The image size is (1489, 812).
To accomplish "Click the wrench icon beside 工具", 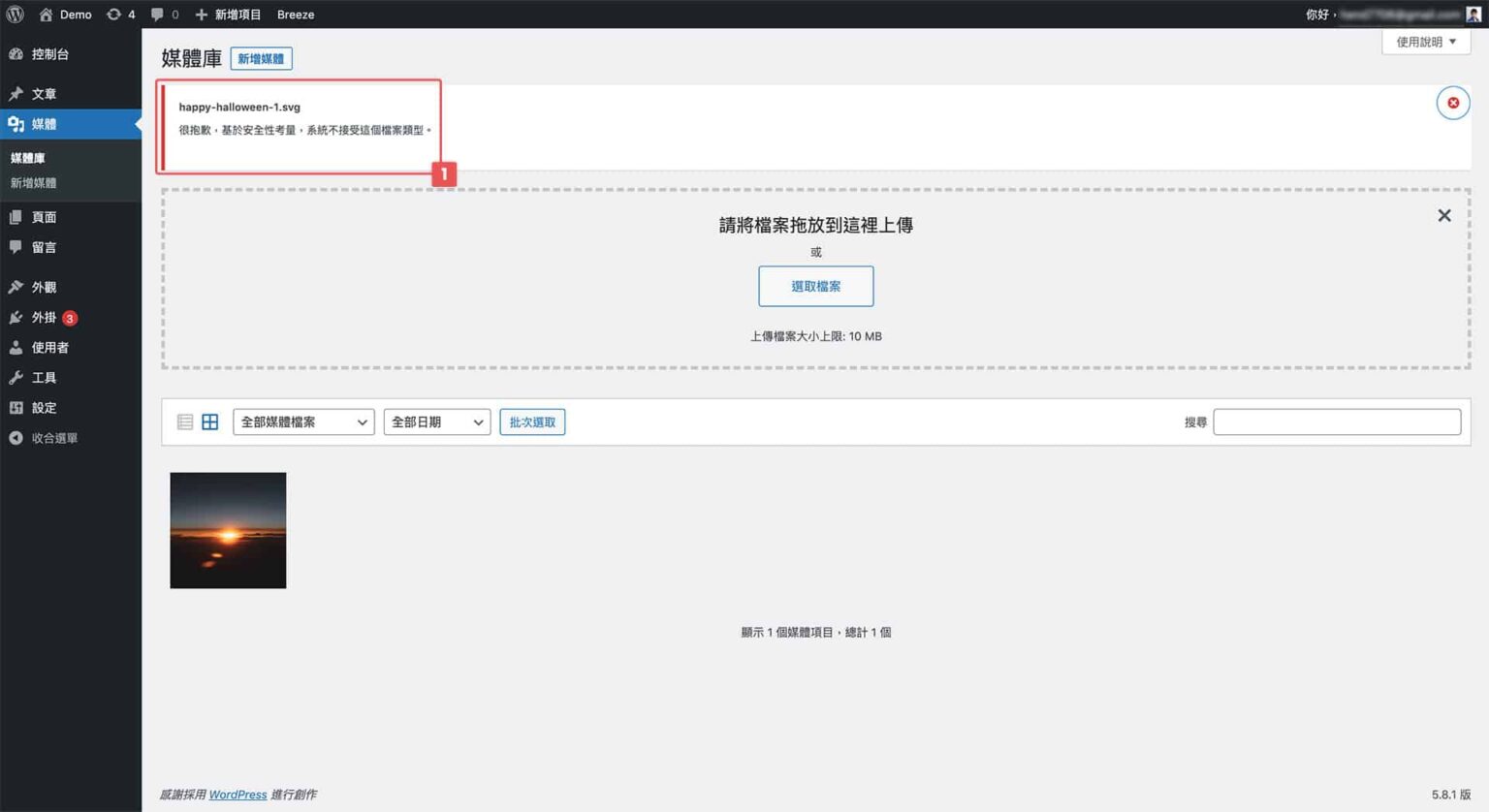I will (16, 377).
